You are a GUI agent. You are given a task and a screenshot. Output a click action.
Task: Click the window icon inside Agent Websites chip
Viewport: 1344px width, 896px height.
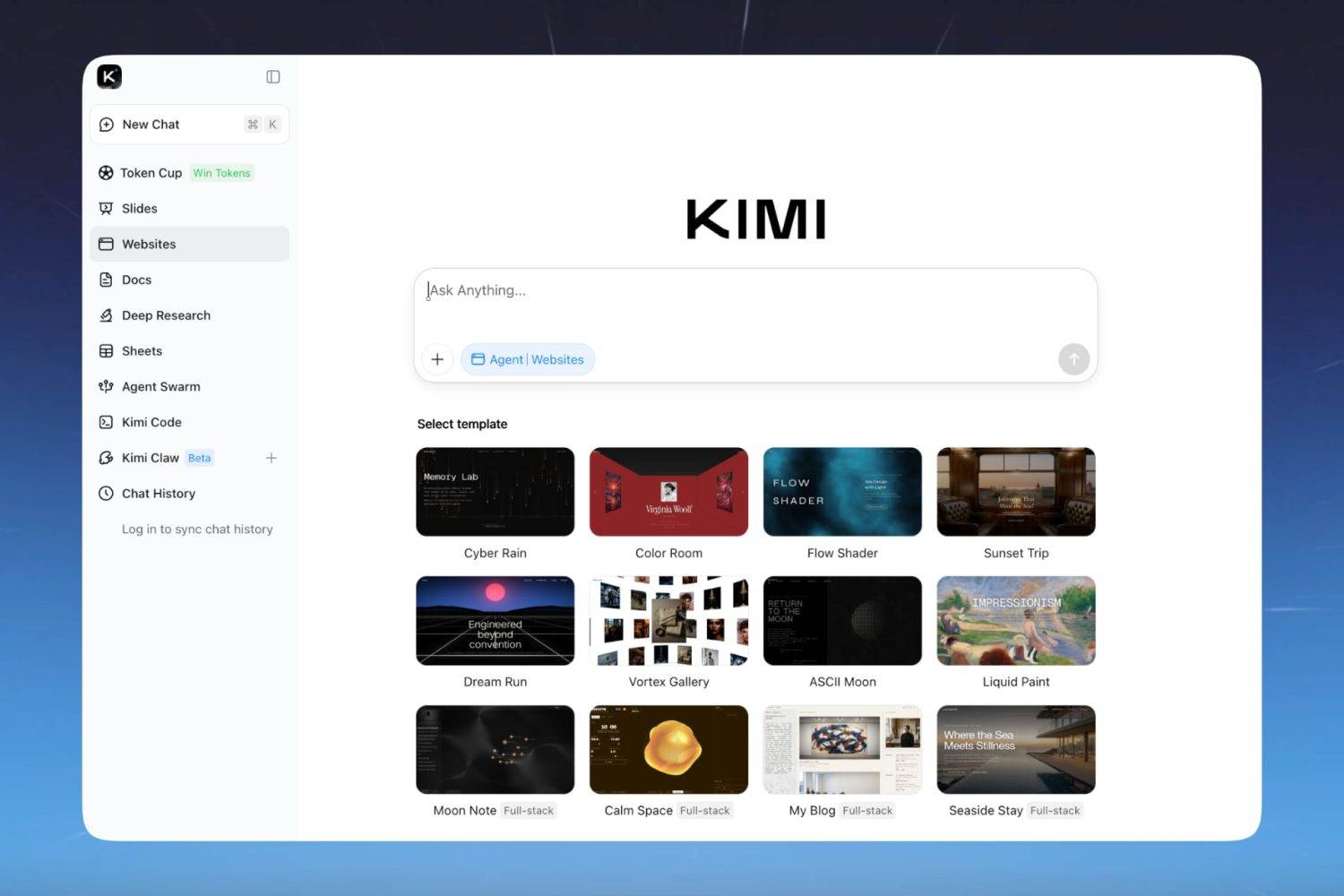478,359
